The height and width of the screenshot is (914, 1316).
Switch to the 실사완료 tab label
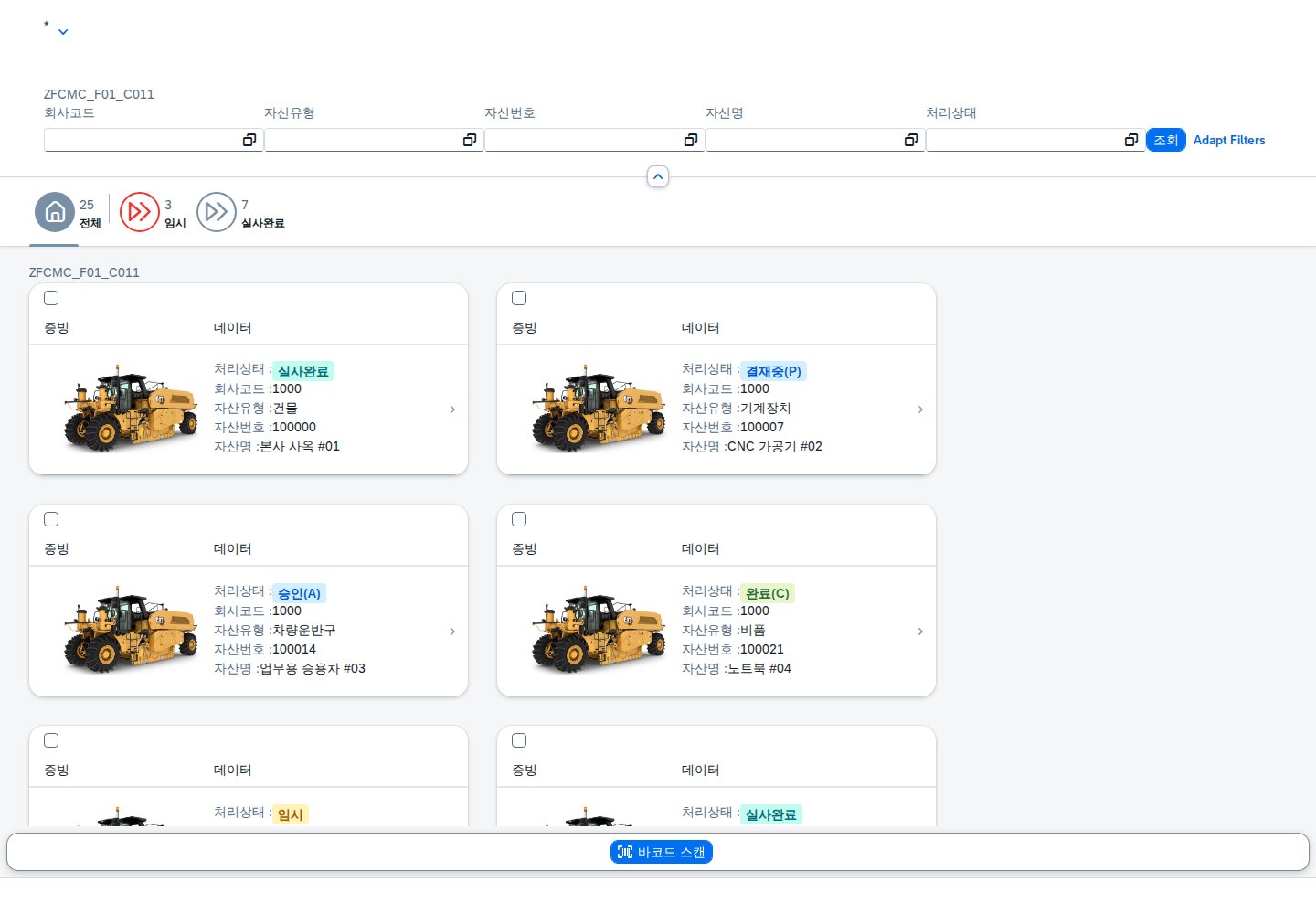(x=263, y=223)
